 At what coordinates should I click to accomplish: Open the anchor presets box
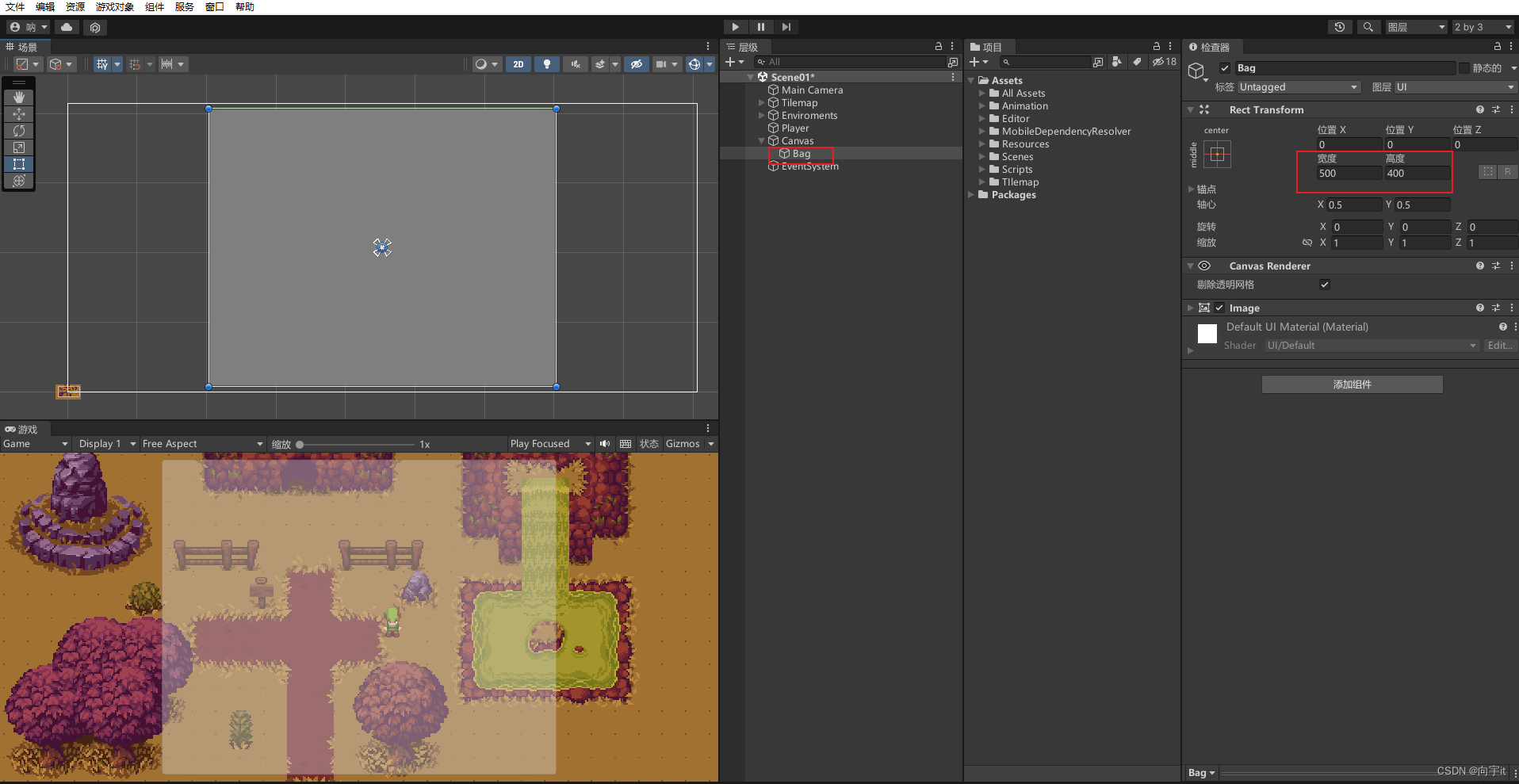point(1217,154)
